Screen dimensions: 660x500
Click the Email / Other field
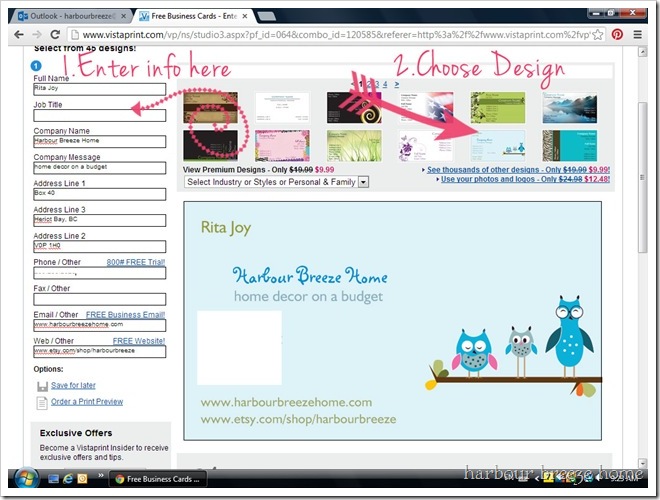coord(100,325)
